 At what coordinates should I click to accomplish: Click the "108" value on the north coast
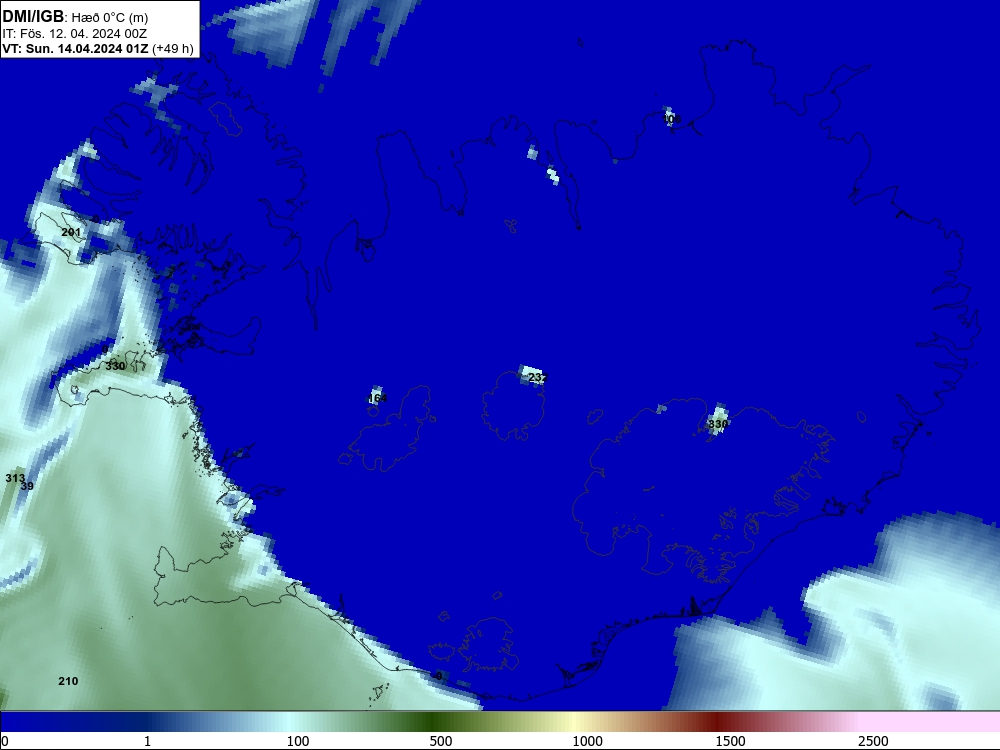click(672, 119)
